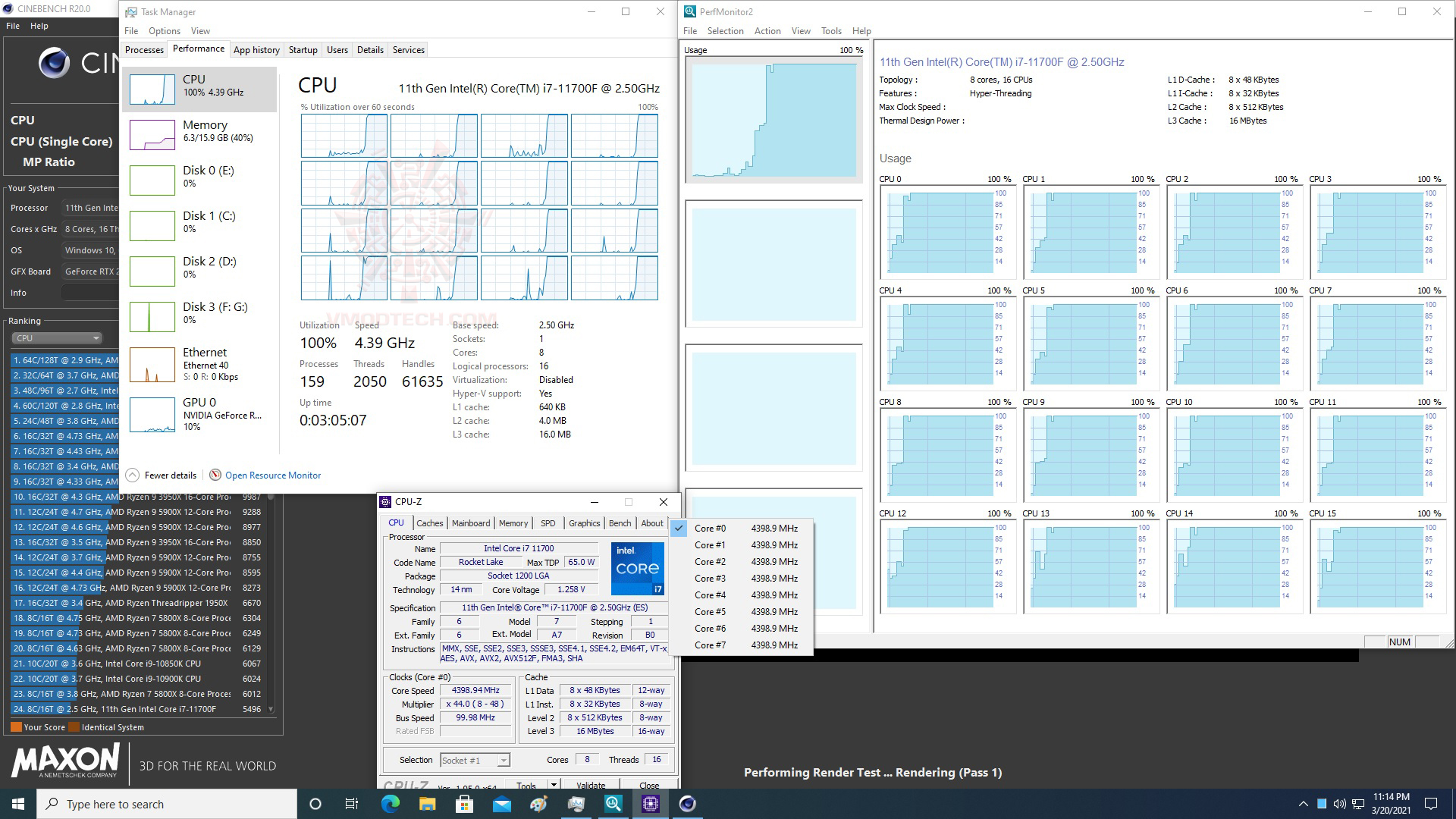Click the taskbar clock and date
Screen dimensions: 1456x819
pos(1391,804)
